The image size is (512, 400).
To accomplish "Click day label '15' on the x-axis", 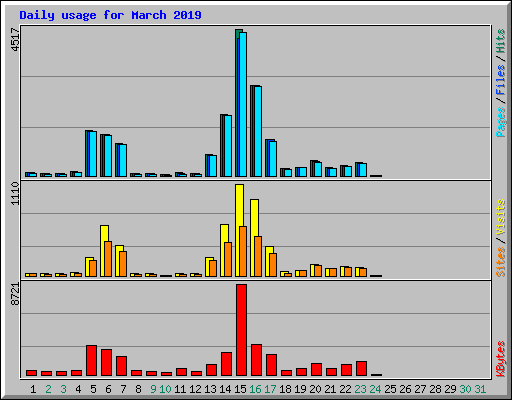I will point(240,389).
